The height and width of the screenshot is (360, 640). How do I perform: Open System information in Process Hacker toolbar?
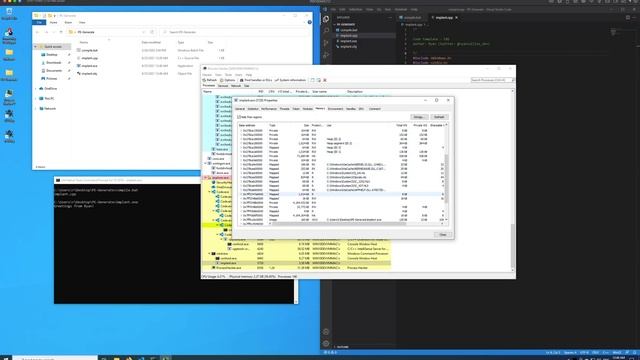pyautogui.click(x=290, y=80)
